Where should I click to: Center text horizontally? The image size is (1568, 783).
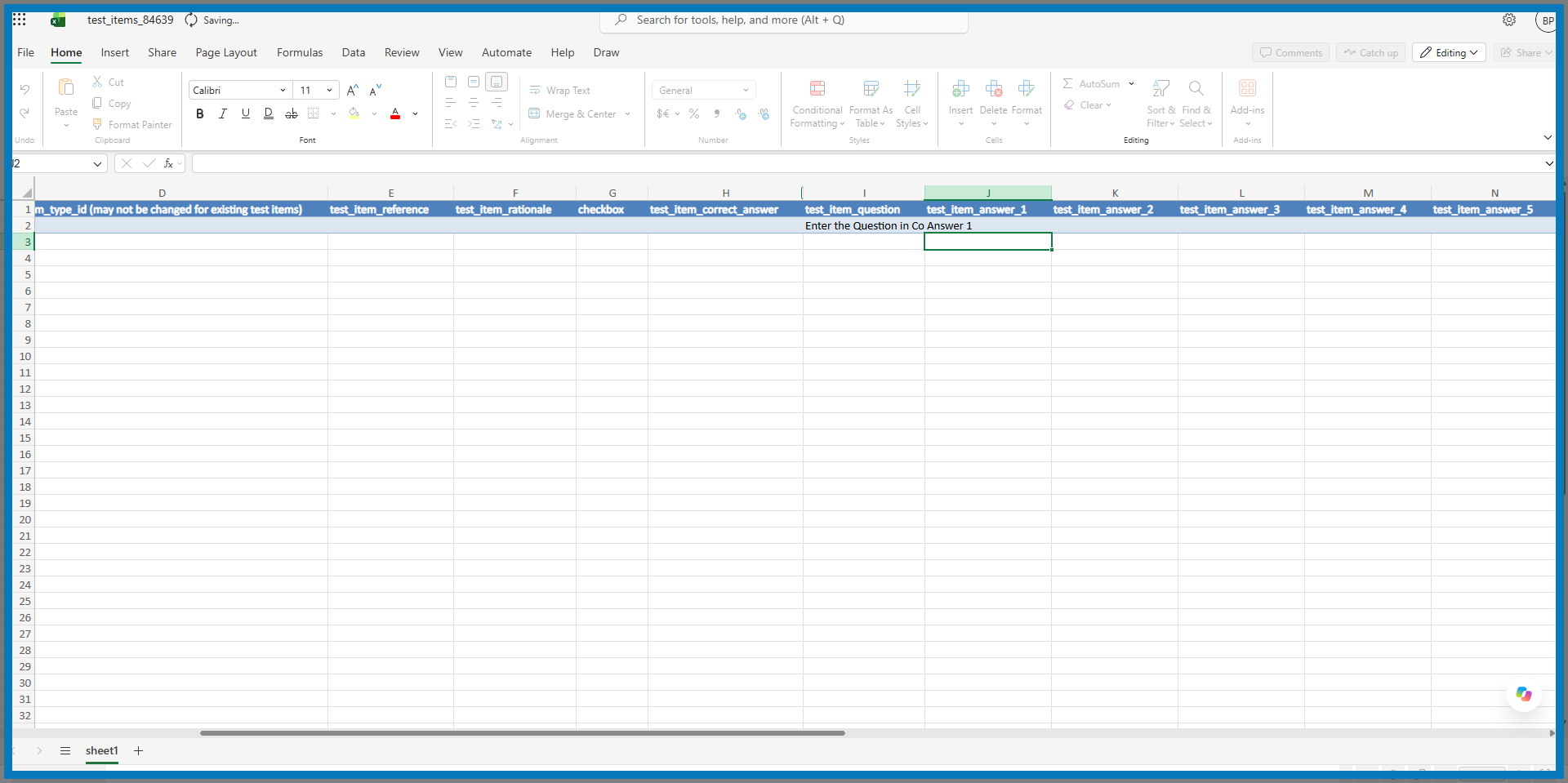pyautogui.click(x=474, y=103)
